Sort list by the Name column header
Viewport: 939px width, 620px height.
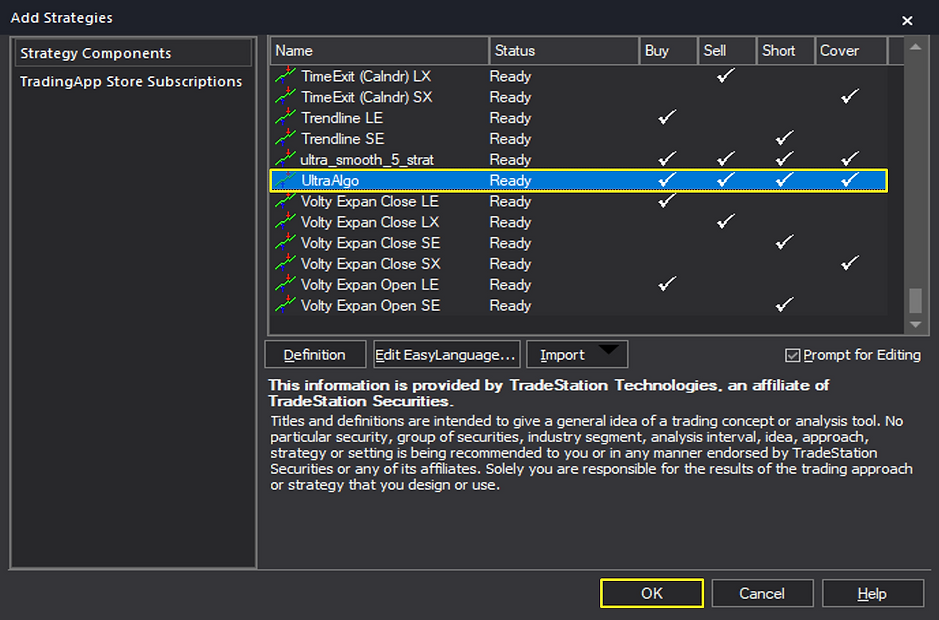click(380, 51)
